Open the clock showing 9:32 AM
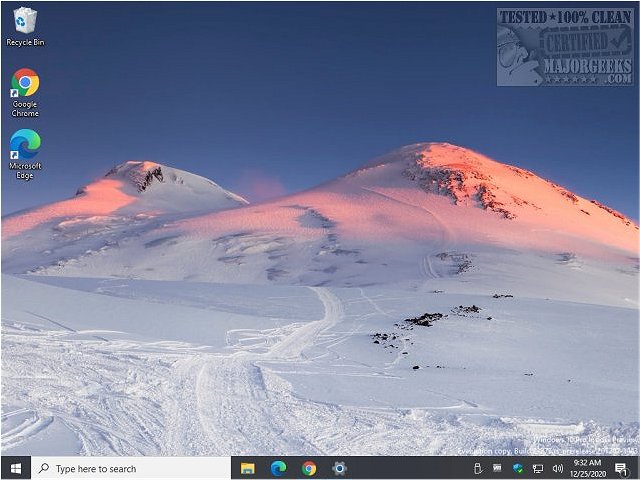Viewport: 640px width, 480px height. coord(587,462)
